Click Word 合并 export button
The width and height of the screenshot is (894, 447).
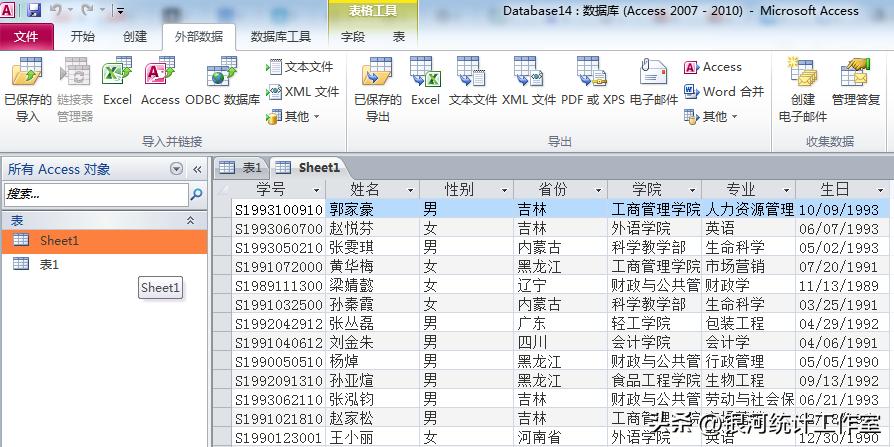click(724, 91)
